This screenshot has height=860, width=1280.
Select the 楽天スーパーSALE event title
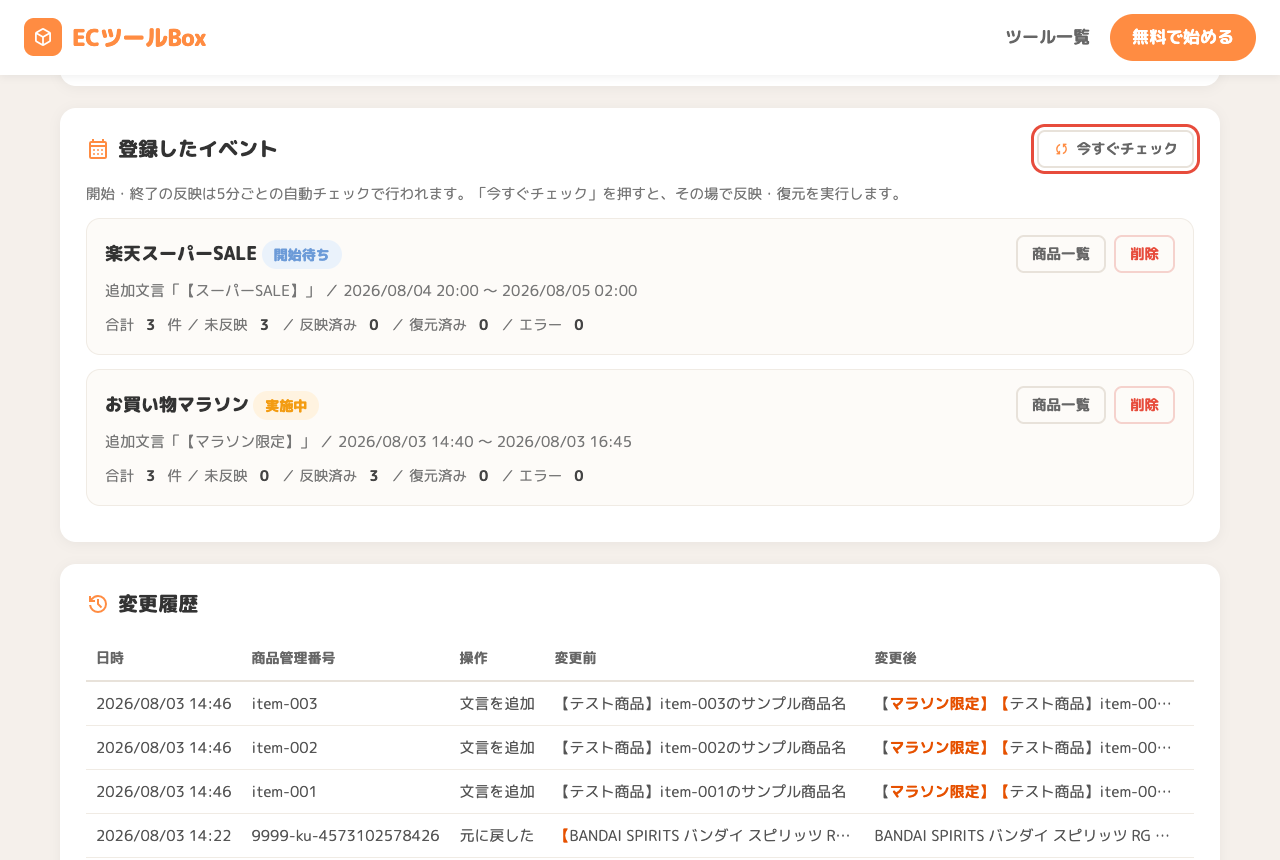(181, 254)
